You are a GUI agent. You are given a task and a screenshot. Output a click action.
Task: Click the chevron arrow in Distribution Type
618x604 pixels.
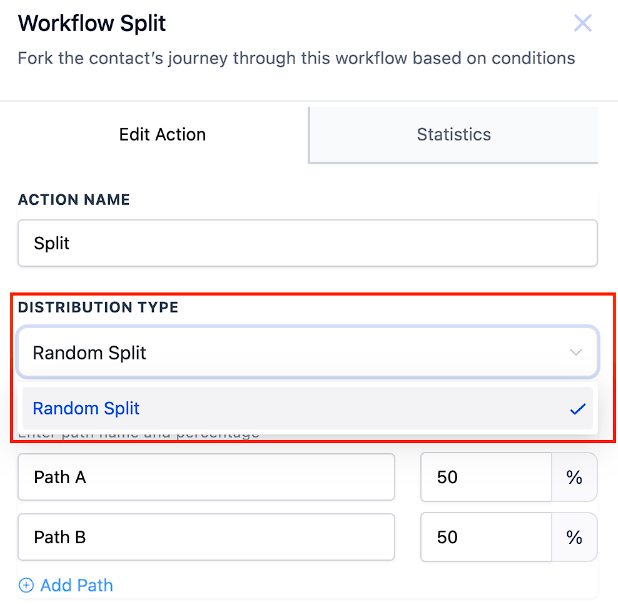pyautogui.click(x=576, y=352)
